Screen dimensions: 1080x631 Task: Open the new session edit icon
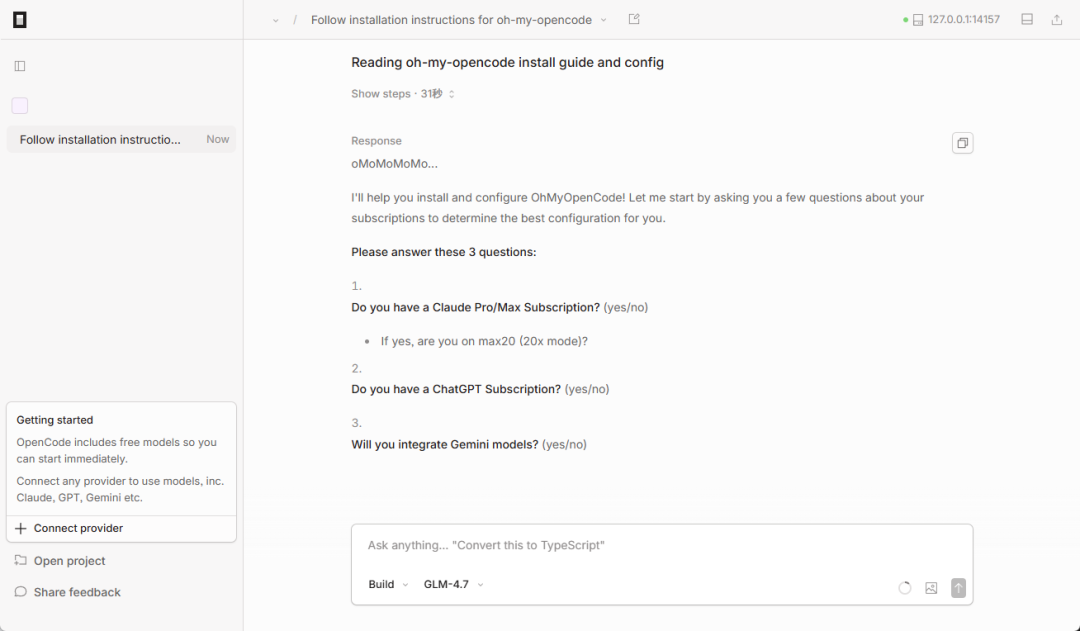(x=634, y=19)
